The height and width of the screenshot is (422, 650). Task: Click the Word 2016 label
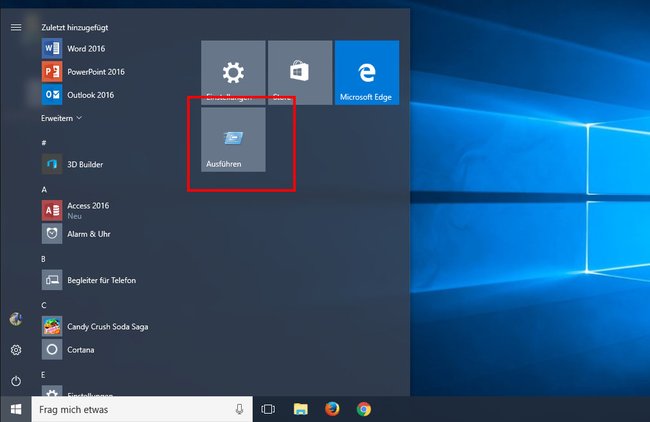(x=86, y=49)
